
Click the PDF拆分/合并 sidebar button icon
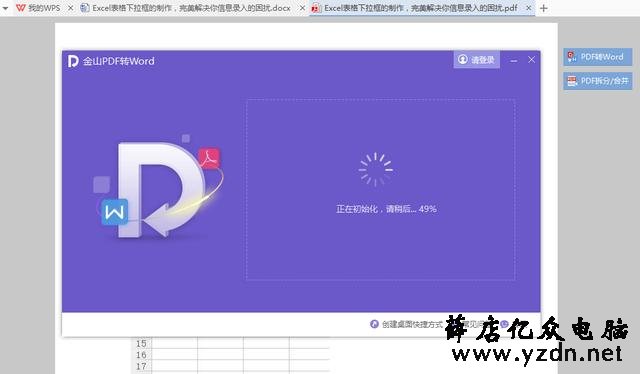[x=572, y=81]
